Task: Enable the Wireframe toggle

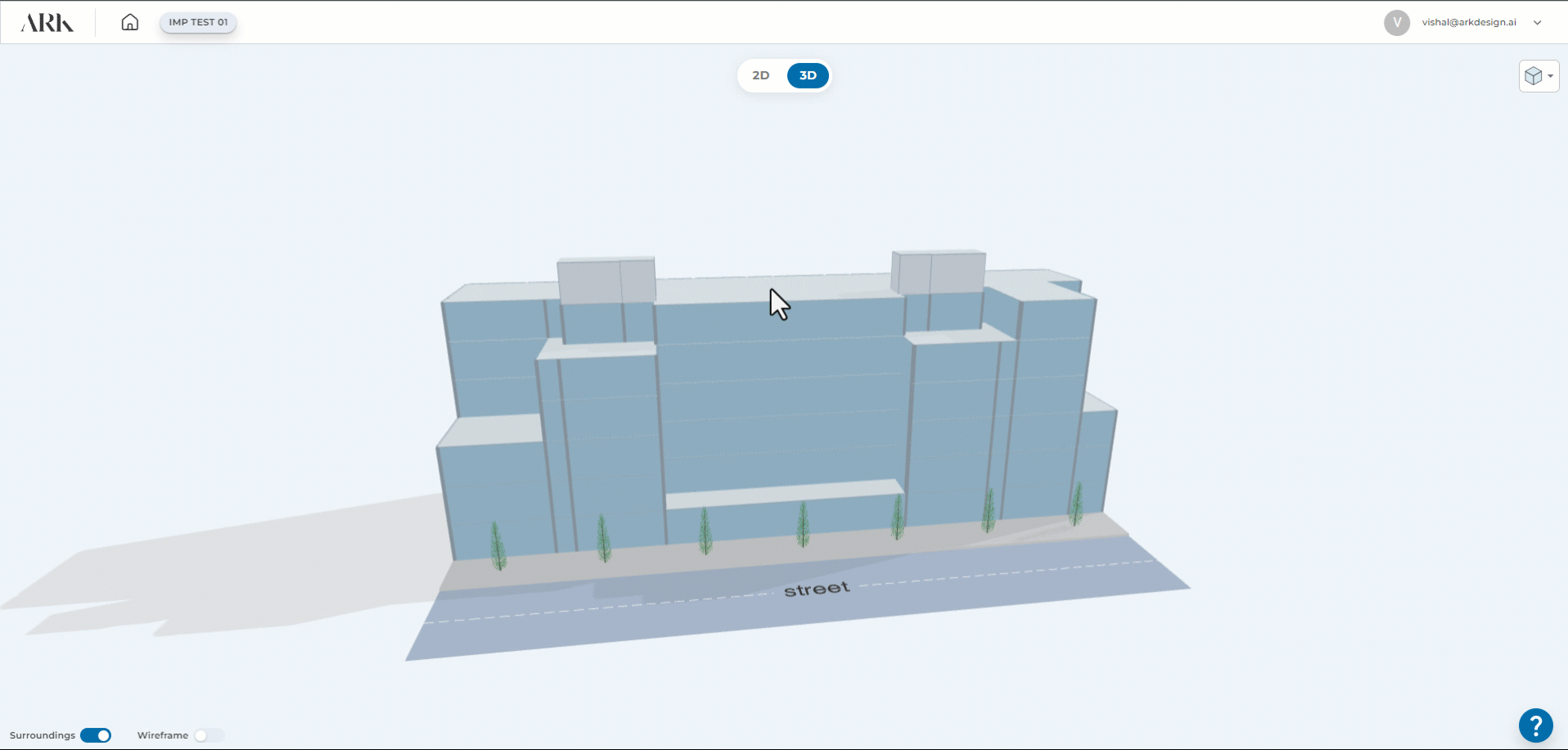Action: click(x=209, y=735)
